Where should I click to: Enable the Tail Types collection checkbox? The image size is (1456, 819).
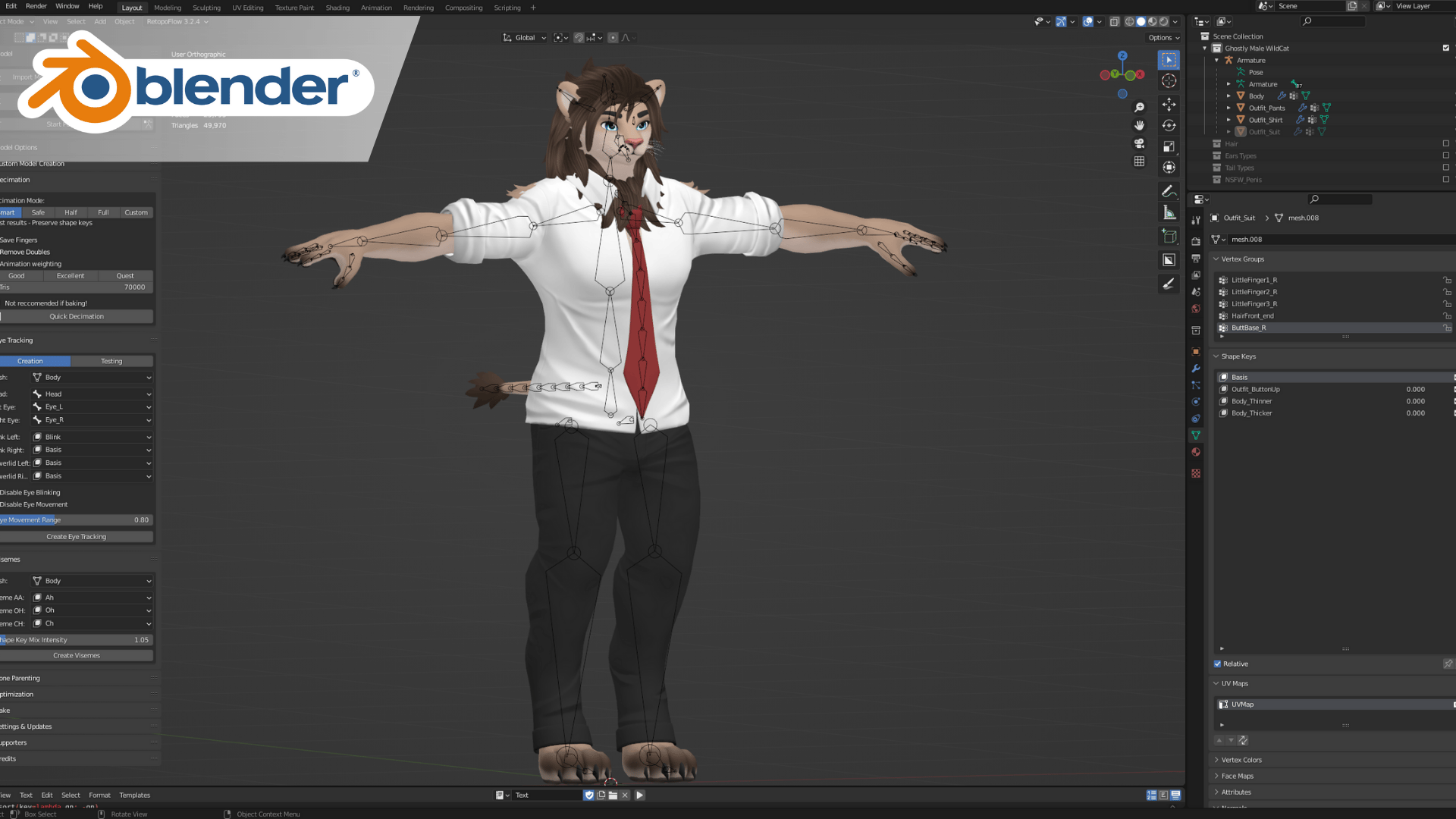pos(1446,168)
